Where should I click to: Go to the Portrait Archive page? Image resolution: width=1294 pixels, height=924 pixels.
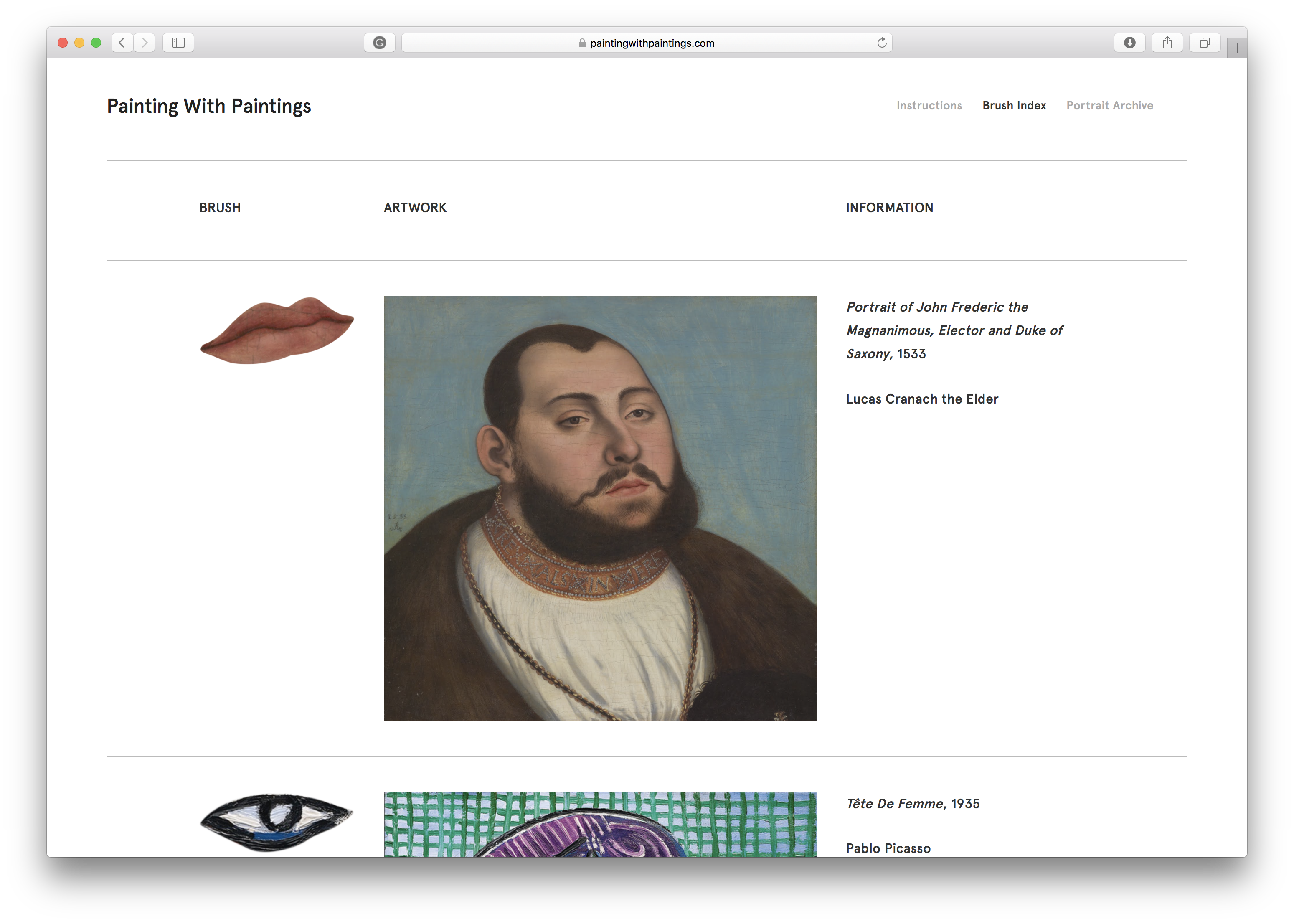pos(1109,105)
